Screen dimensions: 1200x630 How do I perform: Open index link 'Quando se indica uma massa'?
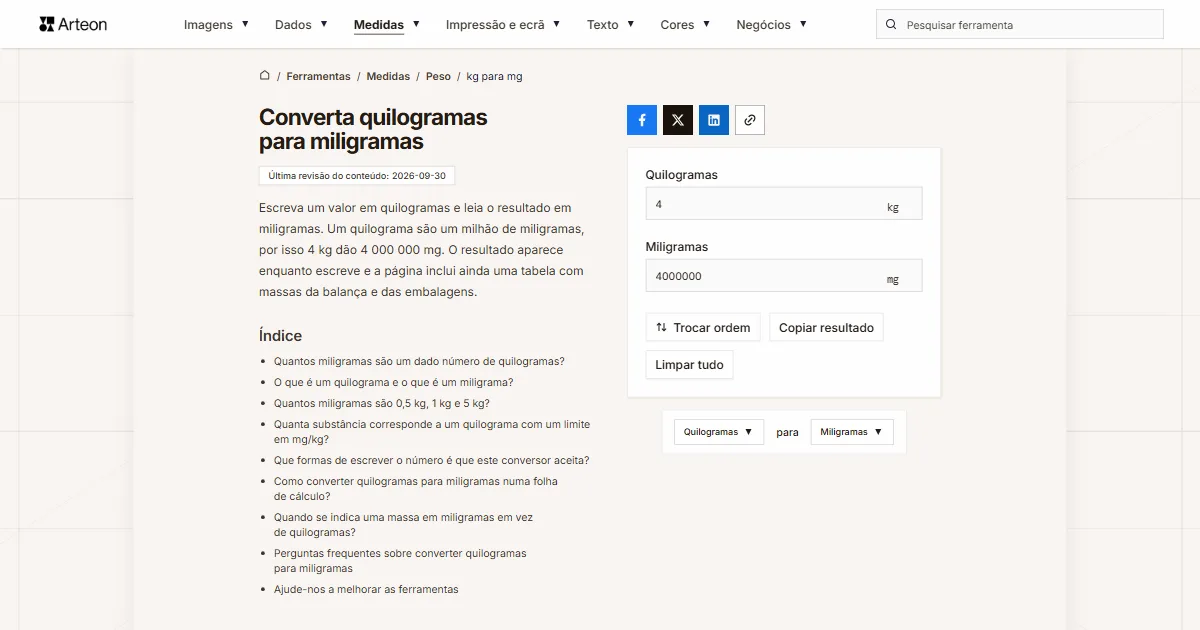pyautogui.click(x=404, y=524)
